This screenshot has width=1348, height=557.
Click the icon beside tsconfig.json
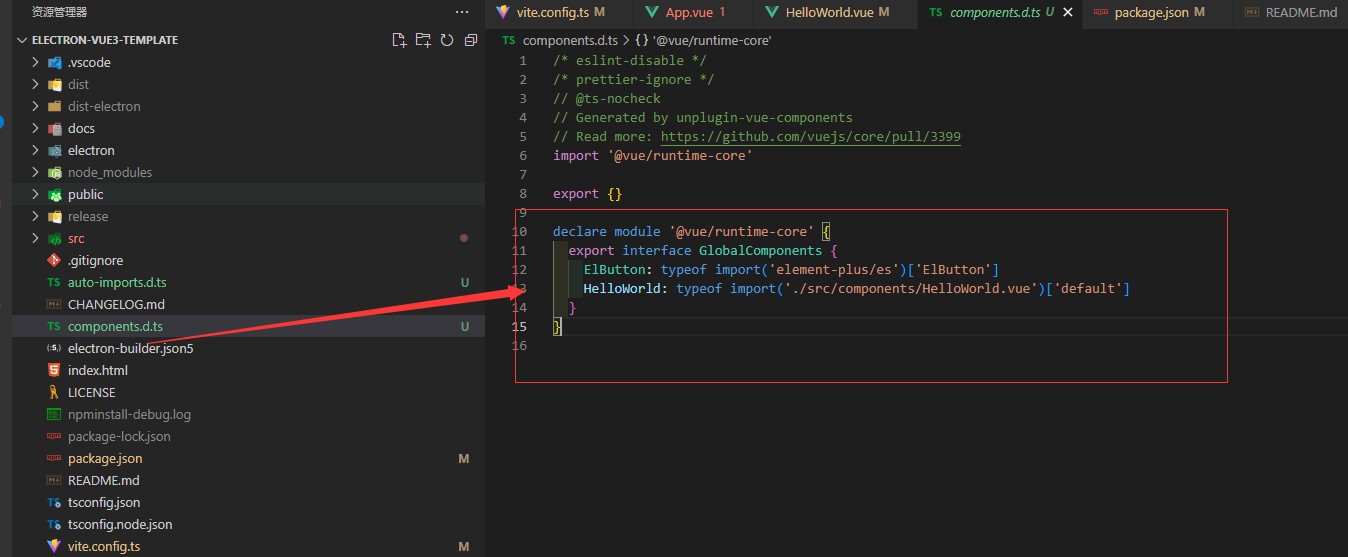55,502
